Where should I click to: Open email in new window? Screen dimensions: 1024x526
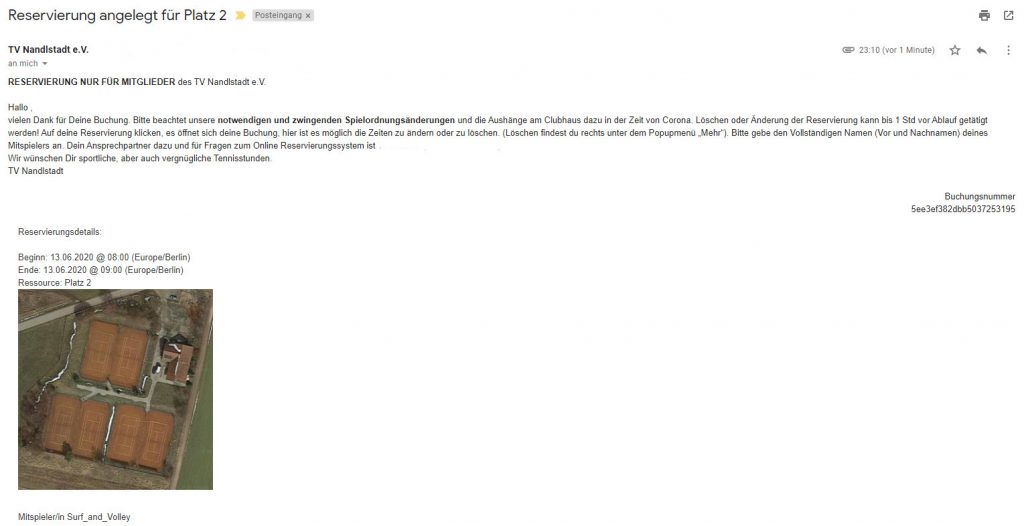click(x=1008, y=16)
